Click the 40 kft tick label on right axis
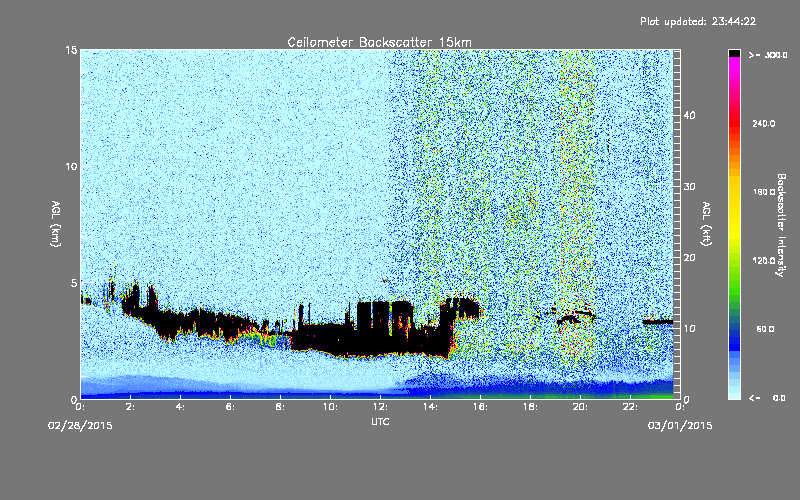 tap(689, 115)
